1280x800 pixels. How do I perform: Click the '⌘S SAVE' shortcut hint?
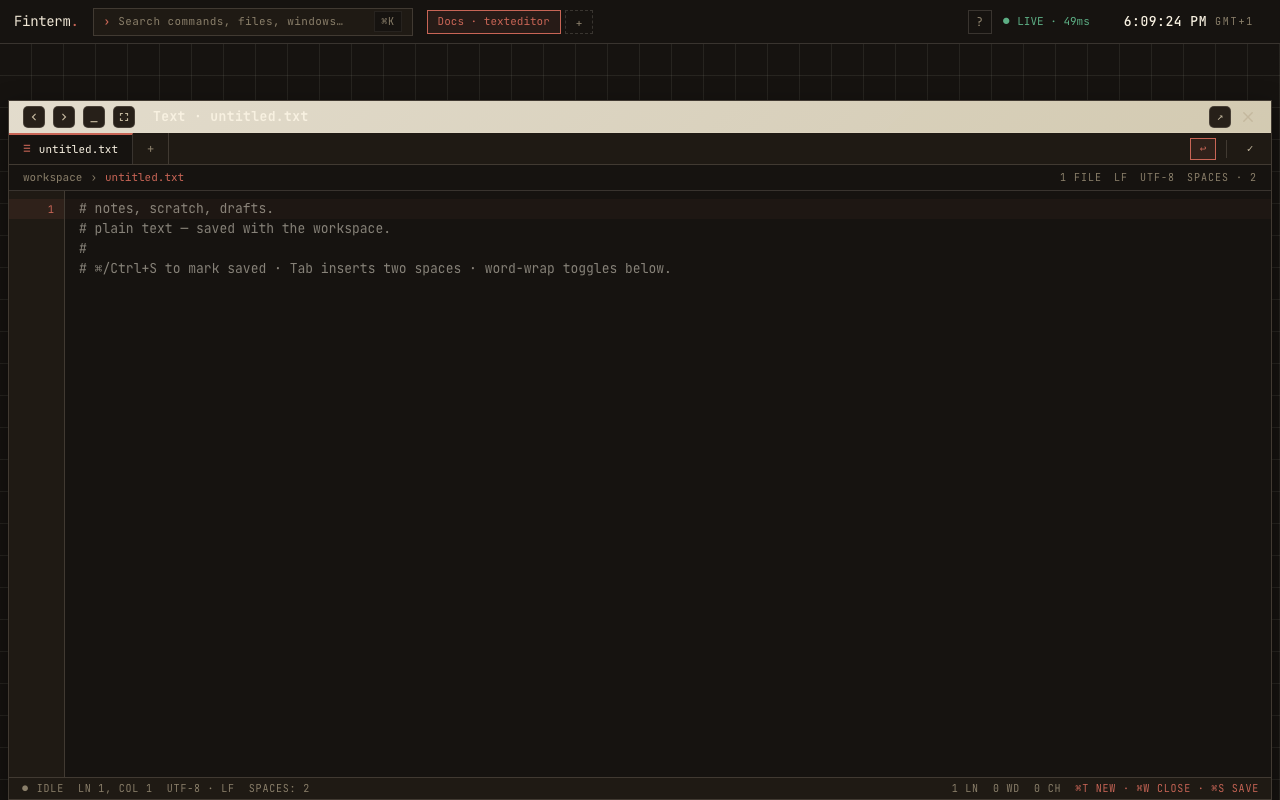pos(1235,789)
